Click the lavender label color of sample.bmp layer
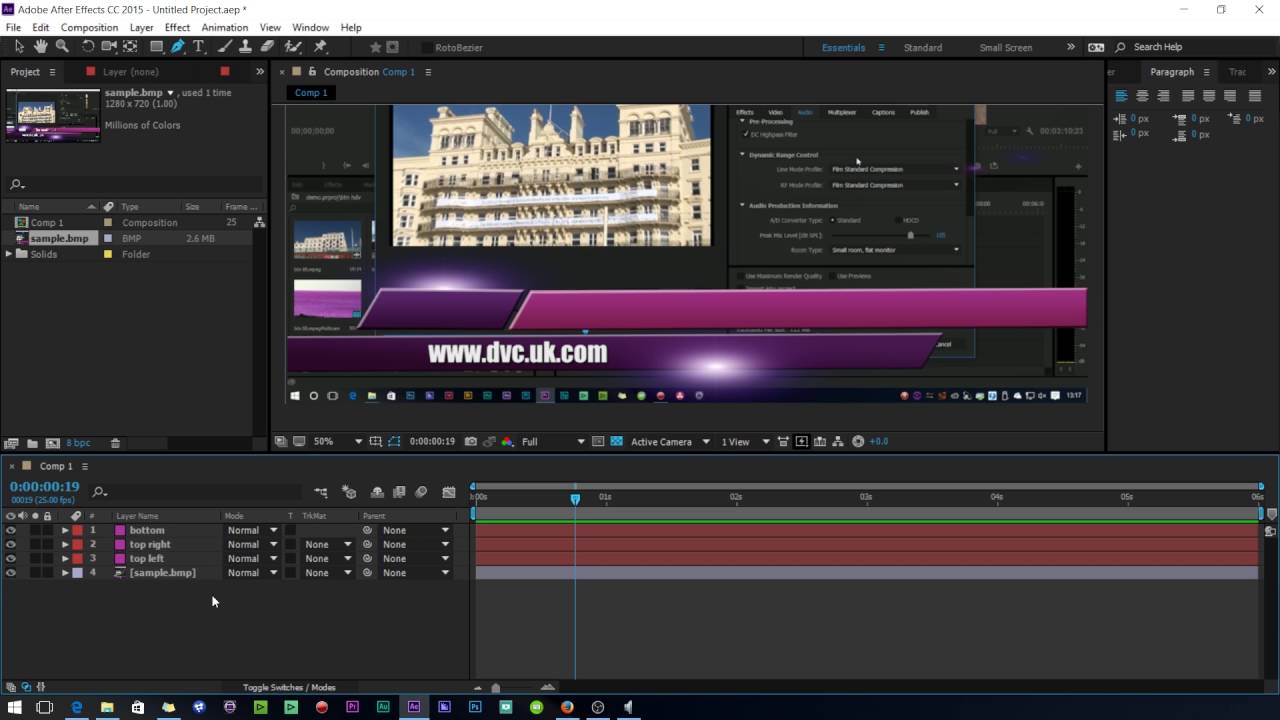 77,573
